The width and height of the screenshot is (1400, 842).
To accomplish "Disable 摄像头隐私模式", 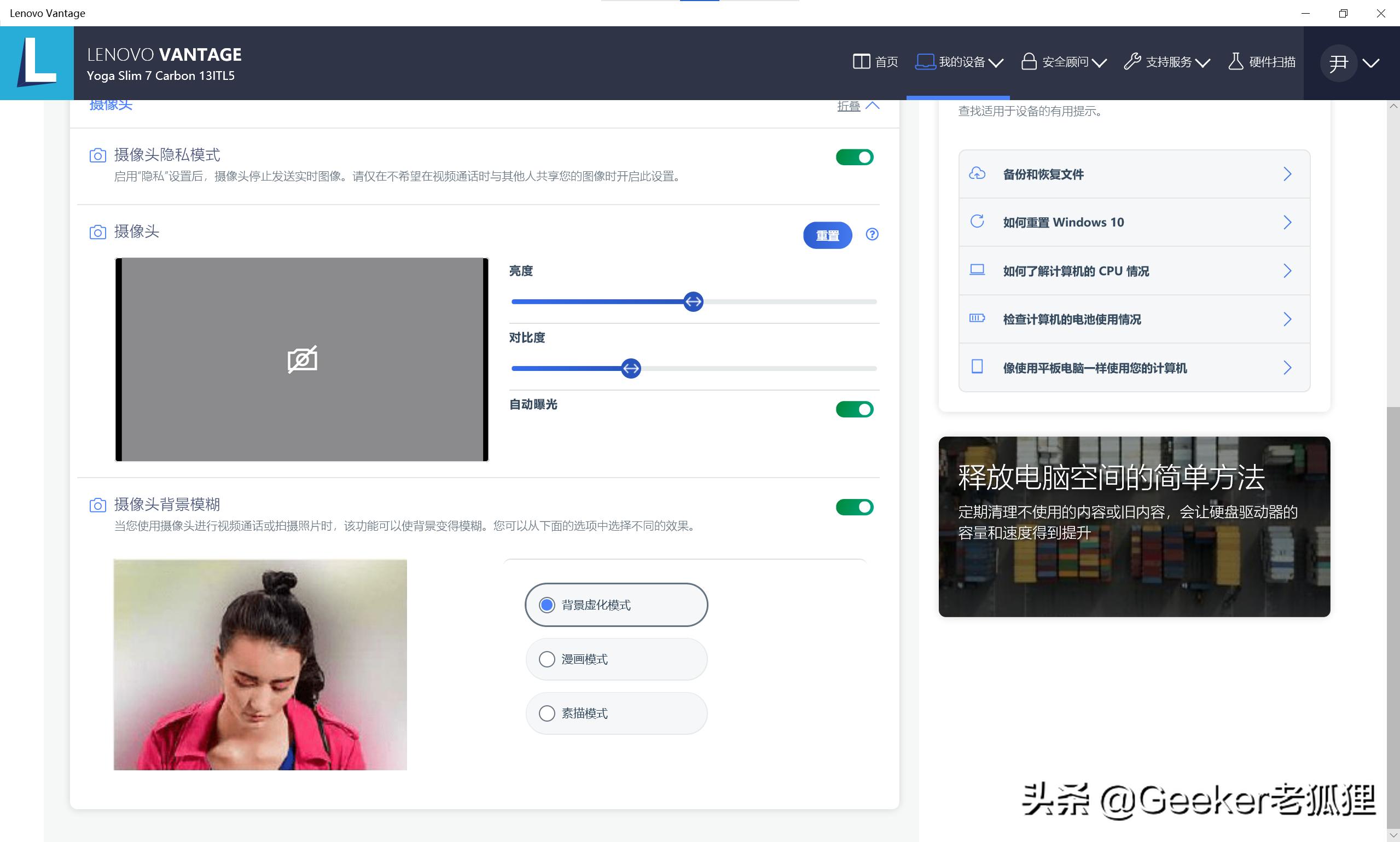I will coord(855,157).
